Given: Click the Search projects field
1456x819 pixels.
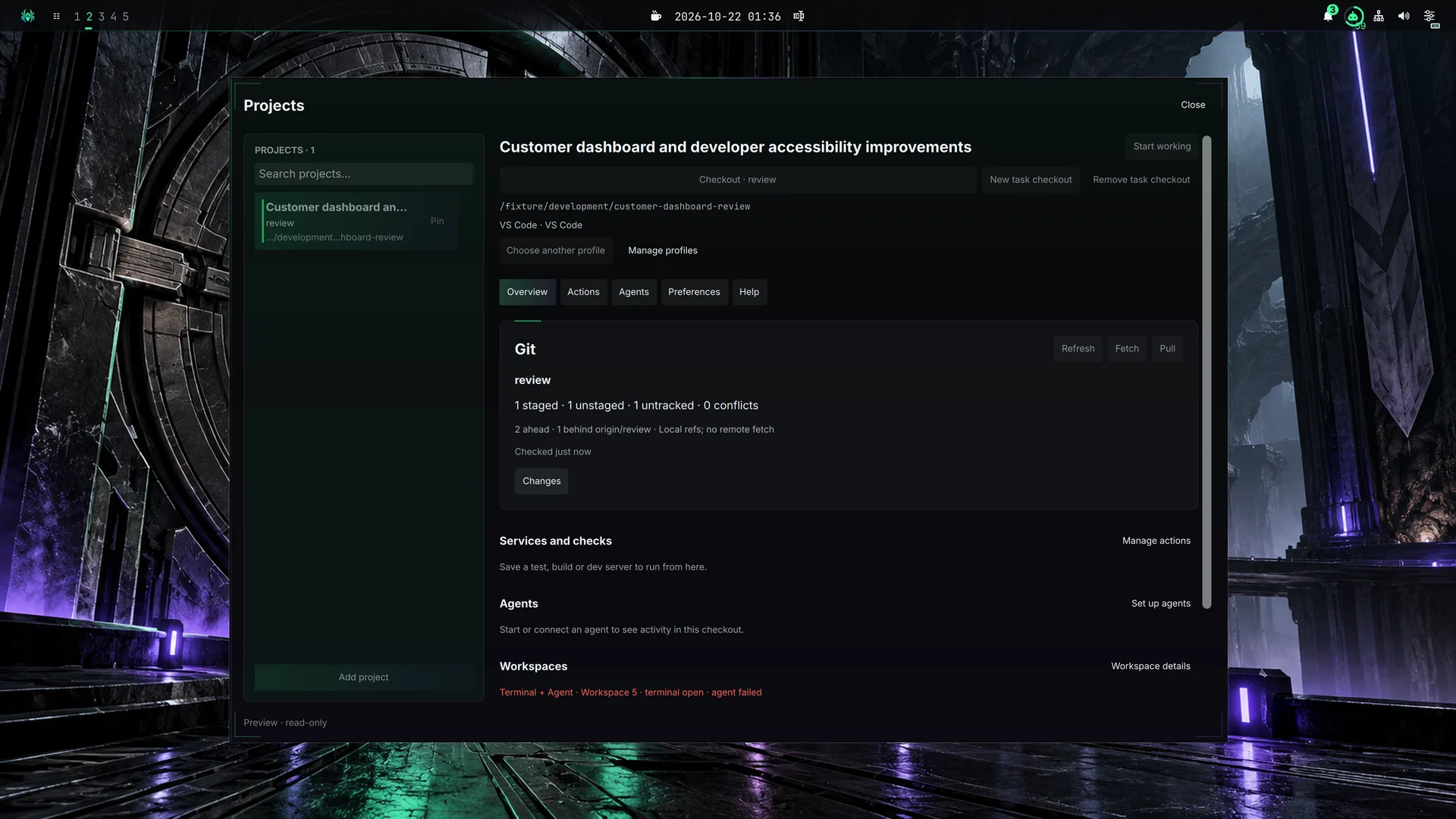Looking at the screenshot, I should point(363,174).
